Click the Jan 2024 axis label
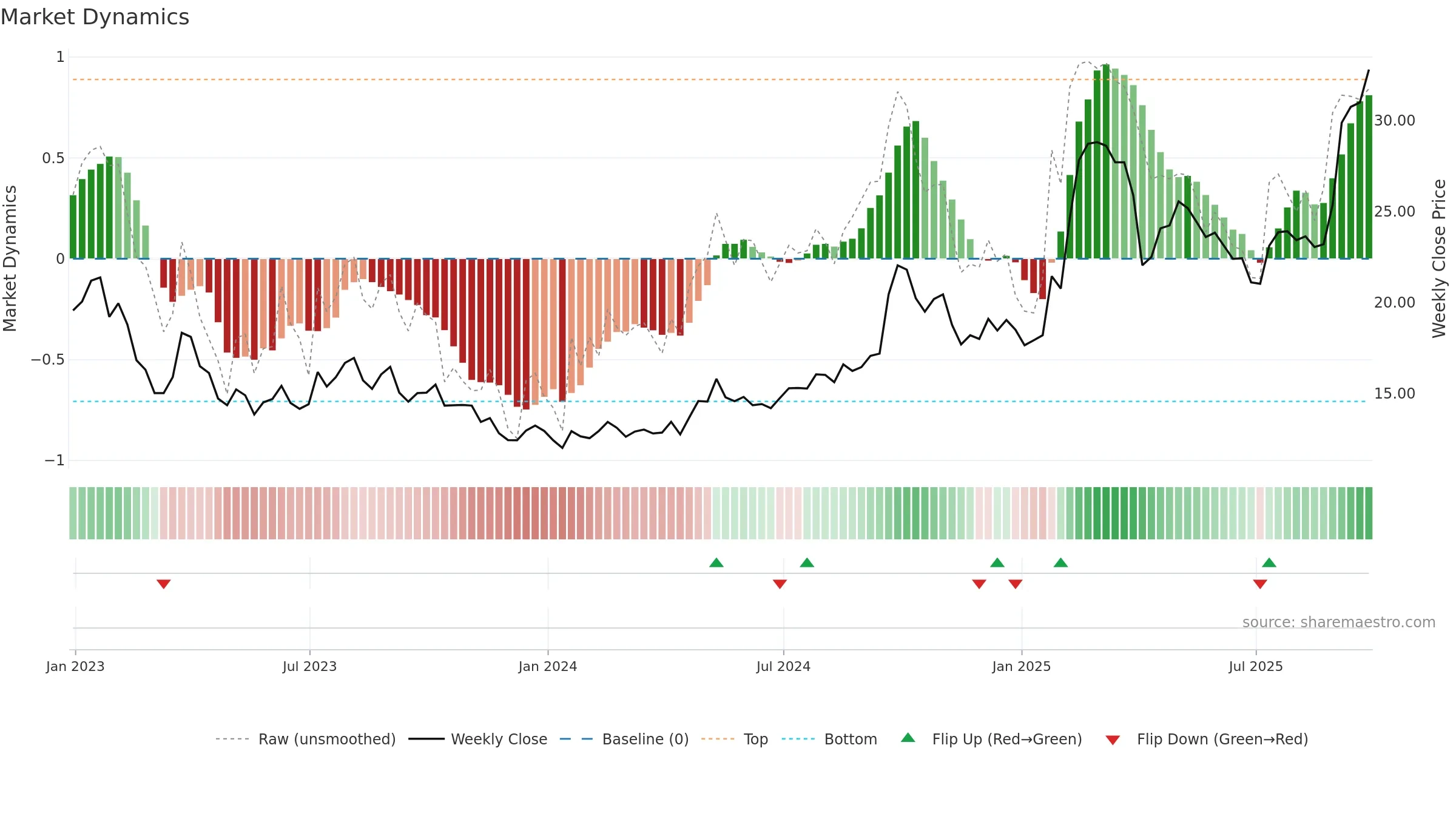Image resolution: width=1456 pixels, height=819 pixels. 548,667
